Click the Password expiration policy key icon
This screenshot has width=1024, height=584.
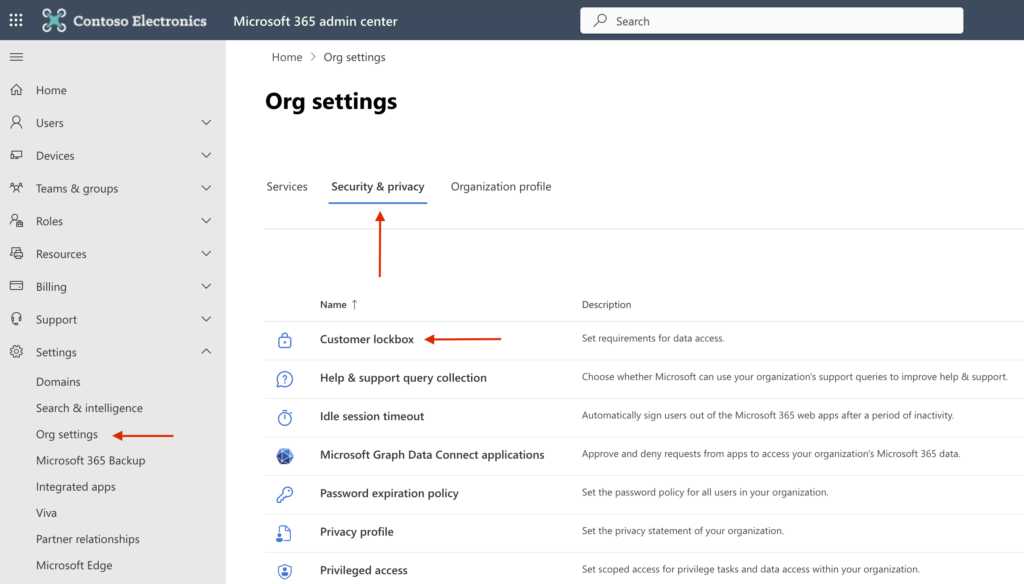[285, 494]
